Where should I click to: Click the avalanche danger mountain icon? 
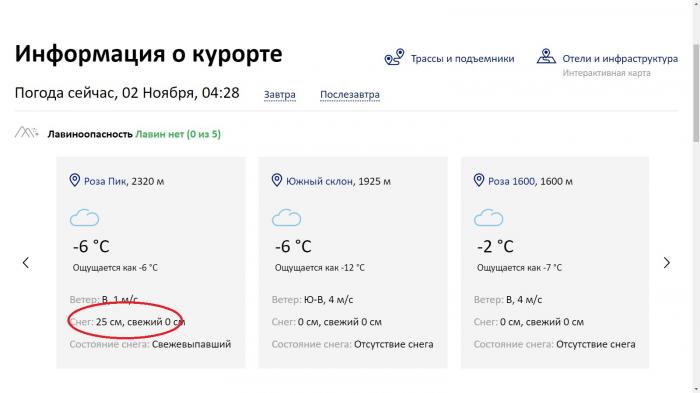[x=26, y=133]
